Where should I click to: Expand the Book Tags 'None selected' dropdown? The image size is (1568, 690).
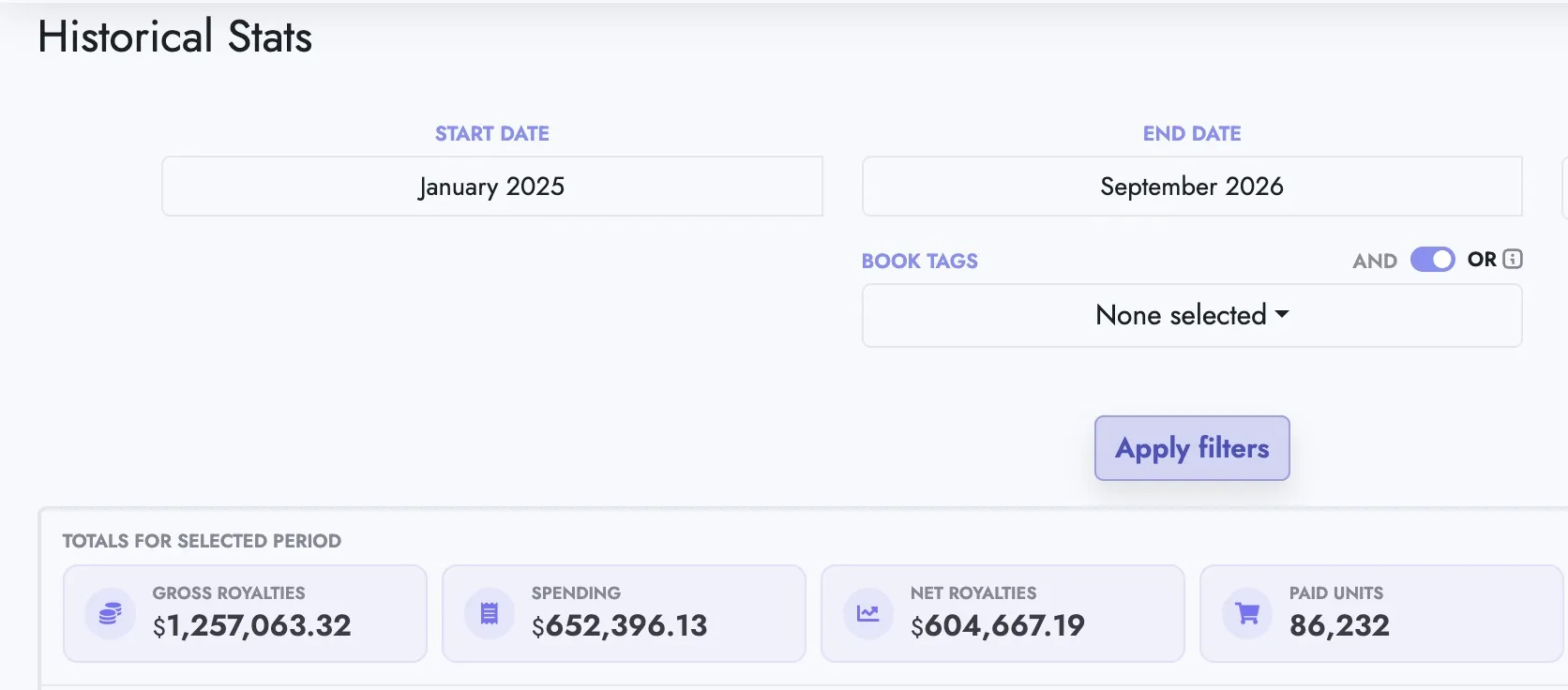click(x=1192, y=316)
